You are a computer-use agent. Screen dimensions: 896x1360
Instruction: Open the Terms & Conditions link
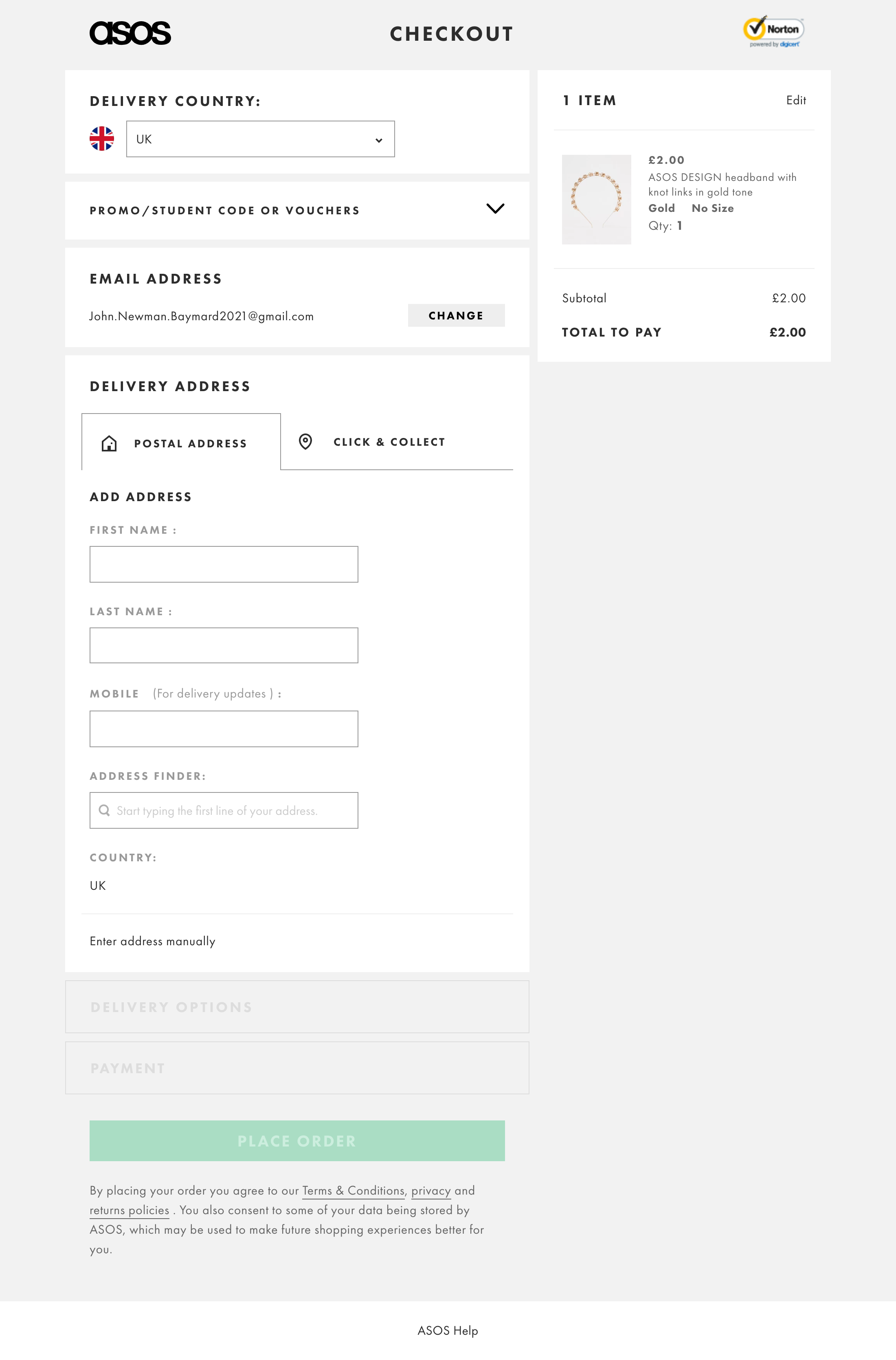353,1191
